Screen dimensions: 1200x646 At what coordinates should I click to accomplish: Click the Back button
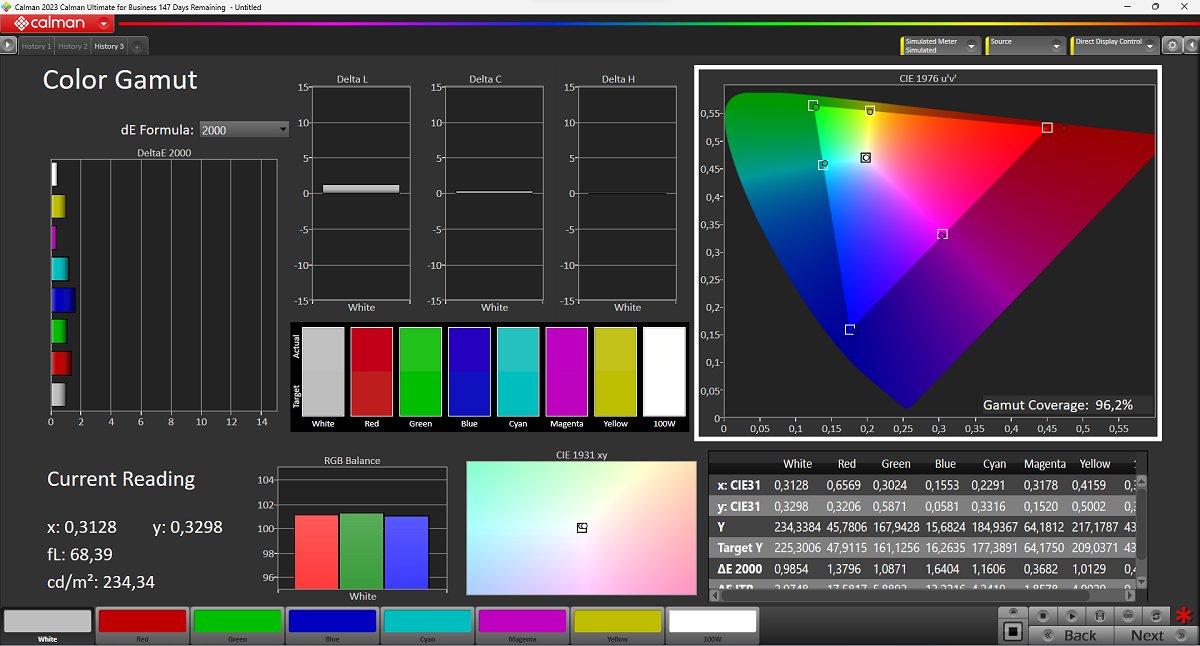pyautogui.click(x=1079, y=635)
